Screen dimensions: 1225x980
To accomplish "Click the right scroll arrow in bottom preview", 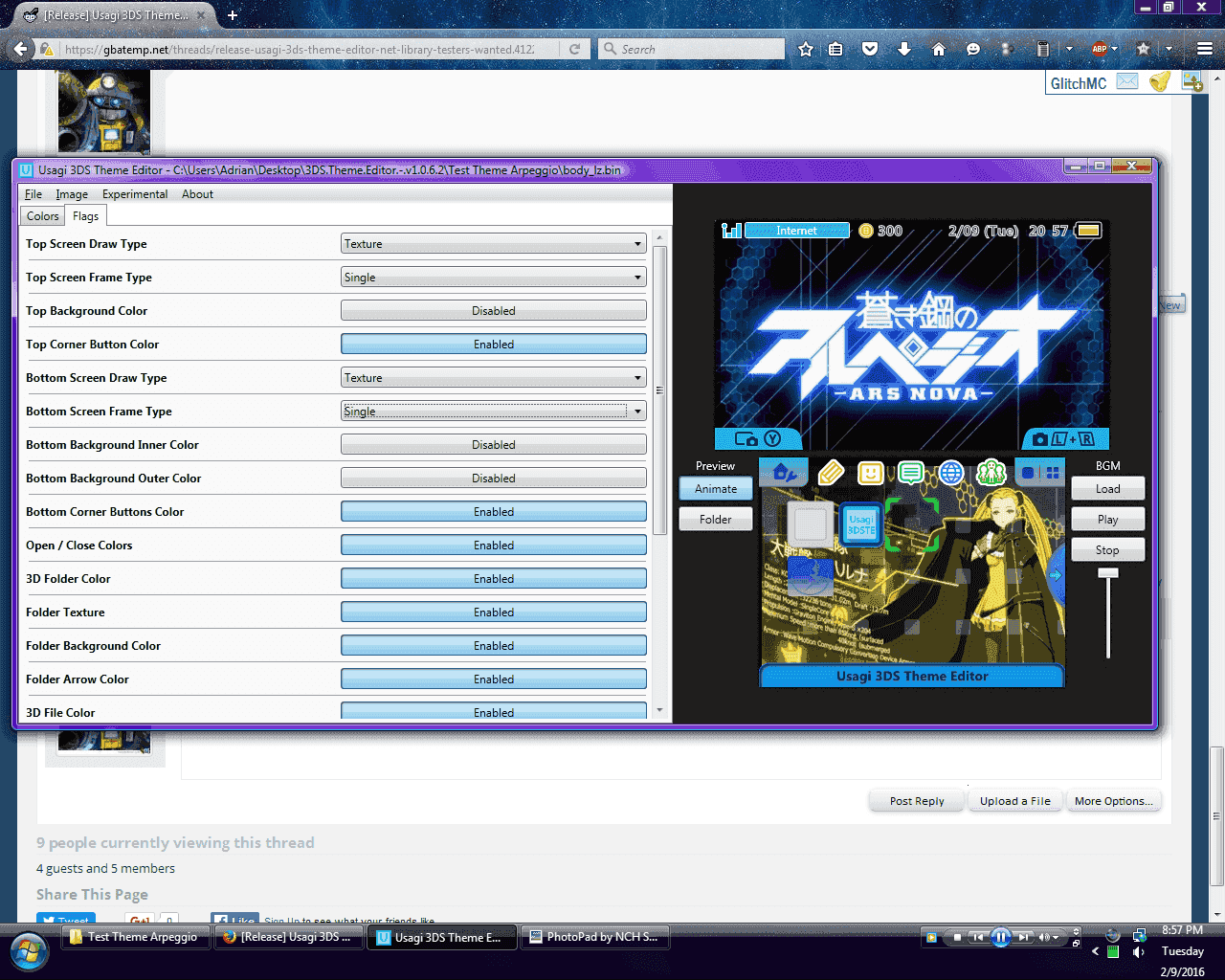I will coord(1055,575).
